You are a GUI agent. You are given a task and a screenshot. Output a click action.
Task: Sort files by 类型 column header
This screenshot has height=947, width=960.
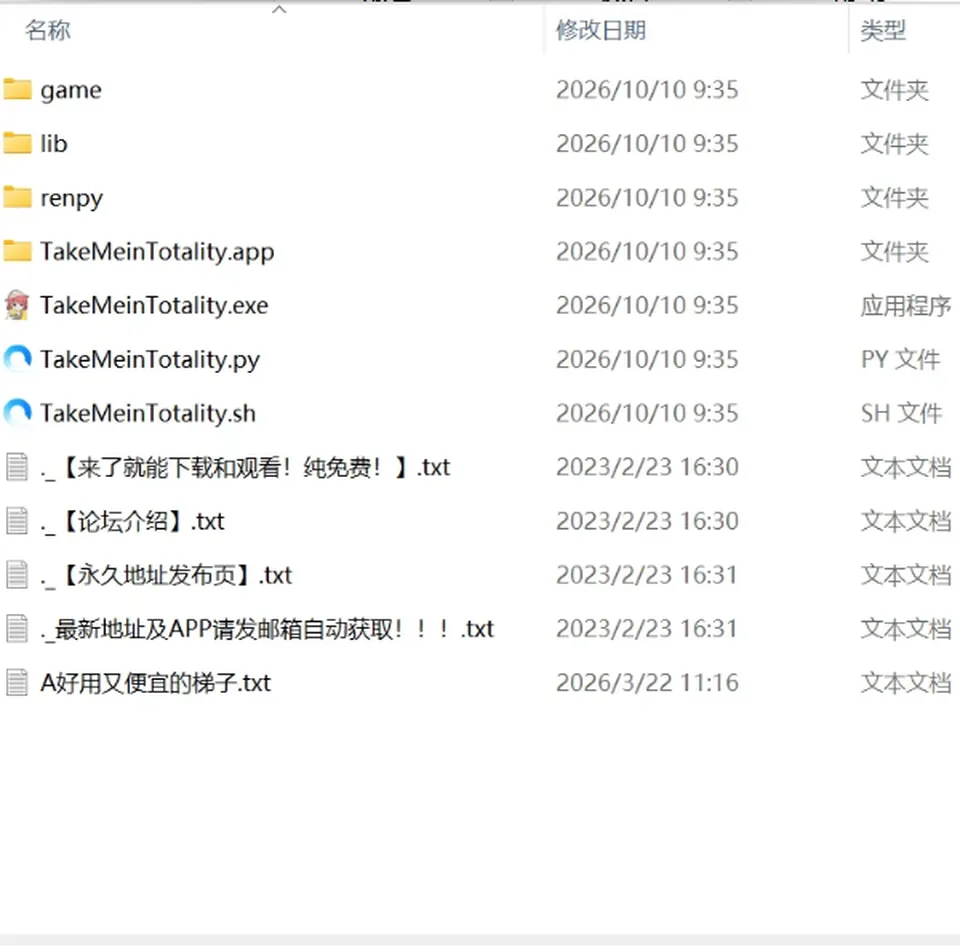click(x=883, y=30)
